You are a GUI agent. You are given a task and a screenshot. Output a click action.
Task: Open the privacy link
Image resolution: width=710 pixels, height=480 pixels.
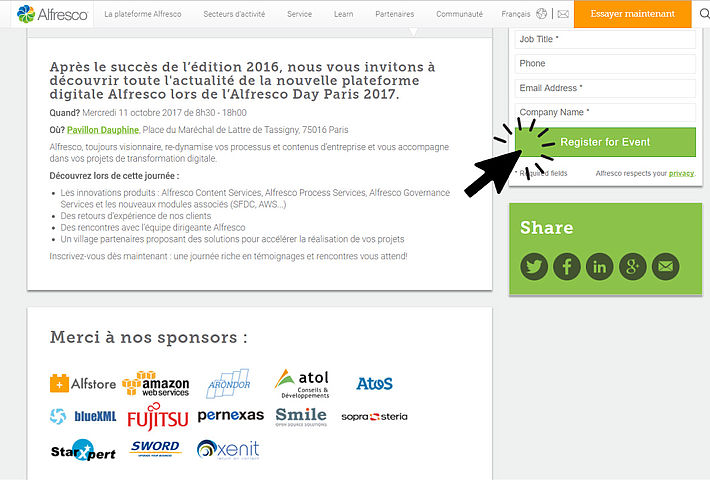point(681,173)
